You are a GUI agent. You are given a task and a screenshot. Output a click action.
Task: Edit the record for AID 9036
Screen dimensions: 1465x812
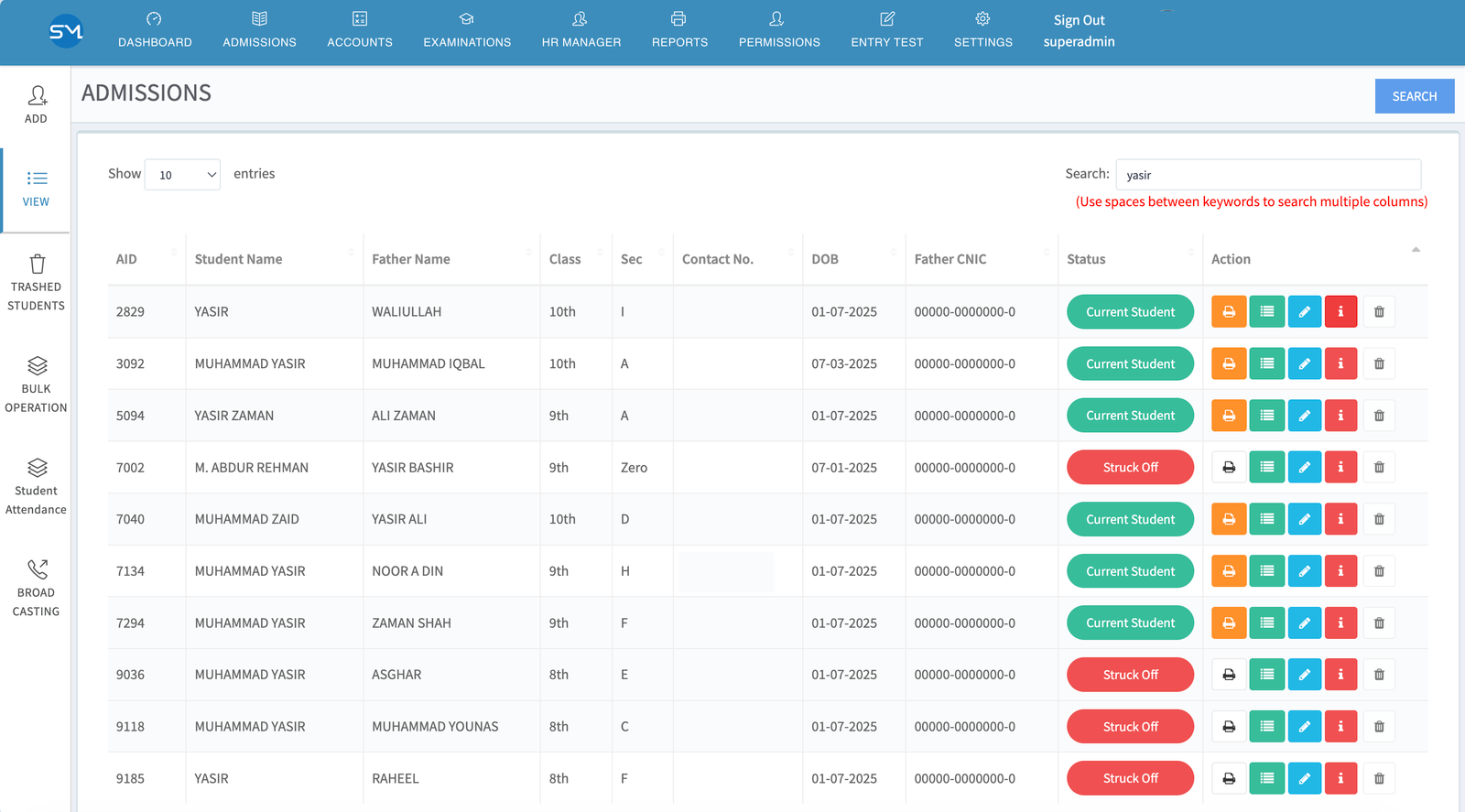pos(1304,675)
